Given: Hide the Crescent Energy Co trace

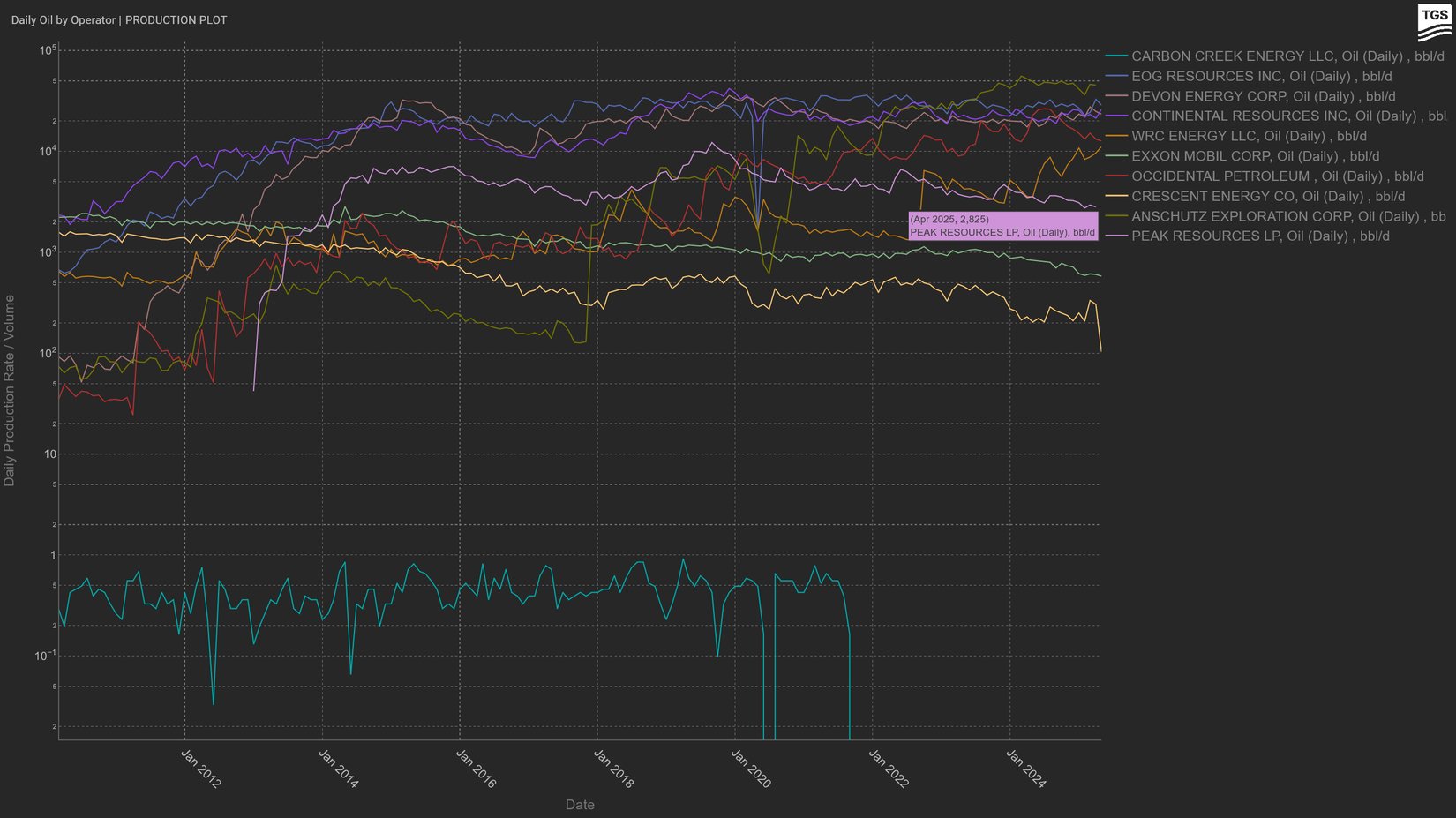Looking at the screenshot, I should (x=1267, y=197).
